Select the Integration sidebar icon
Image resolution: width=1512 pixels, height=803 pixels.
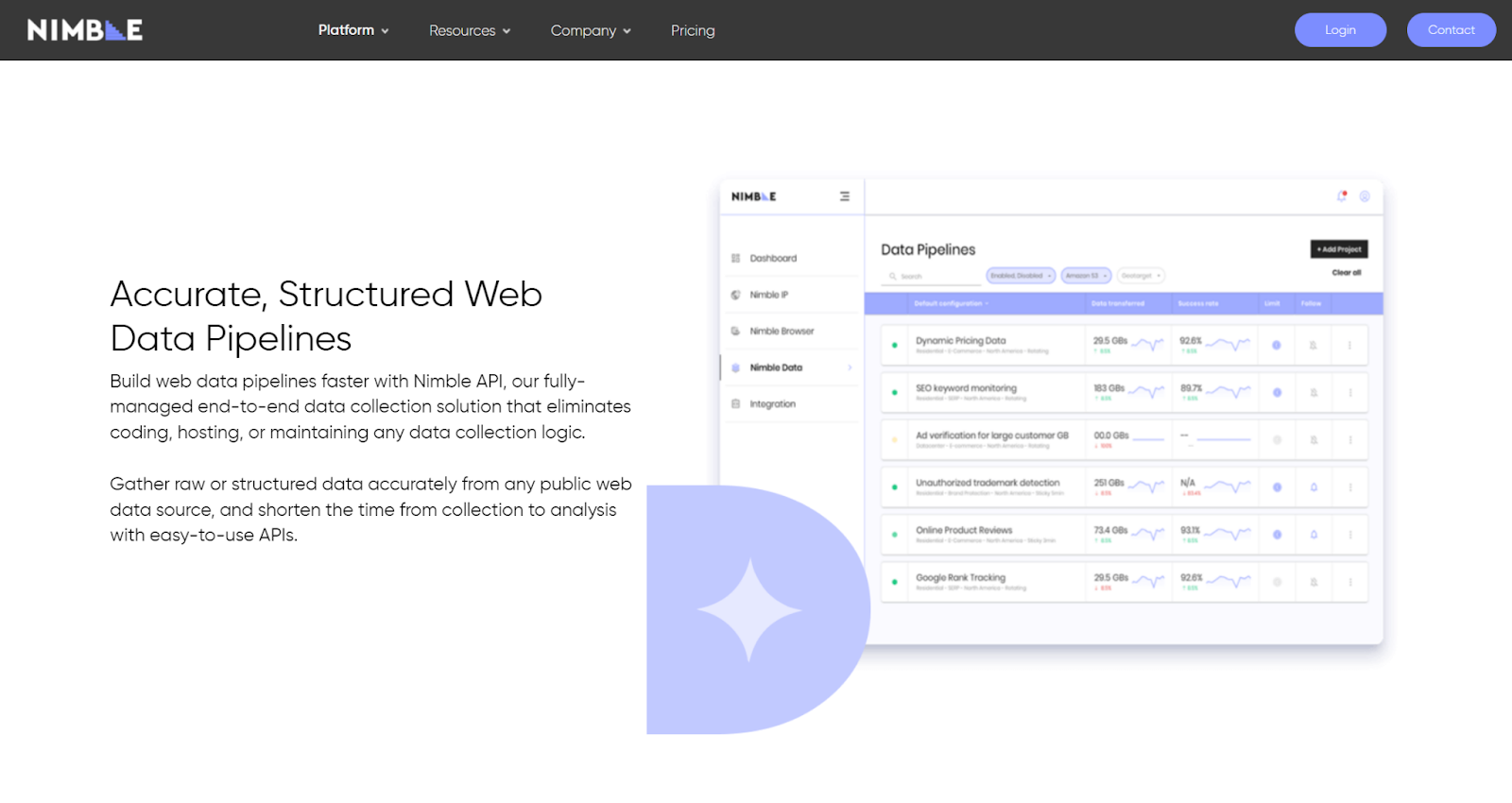(735, 403)
